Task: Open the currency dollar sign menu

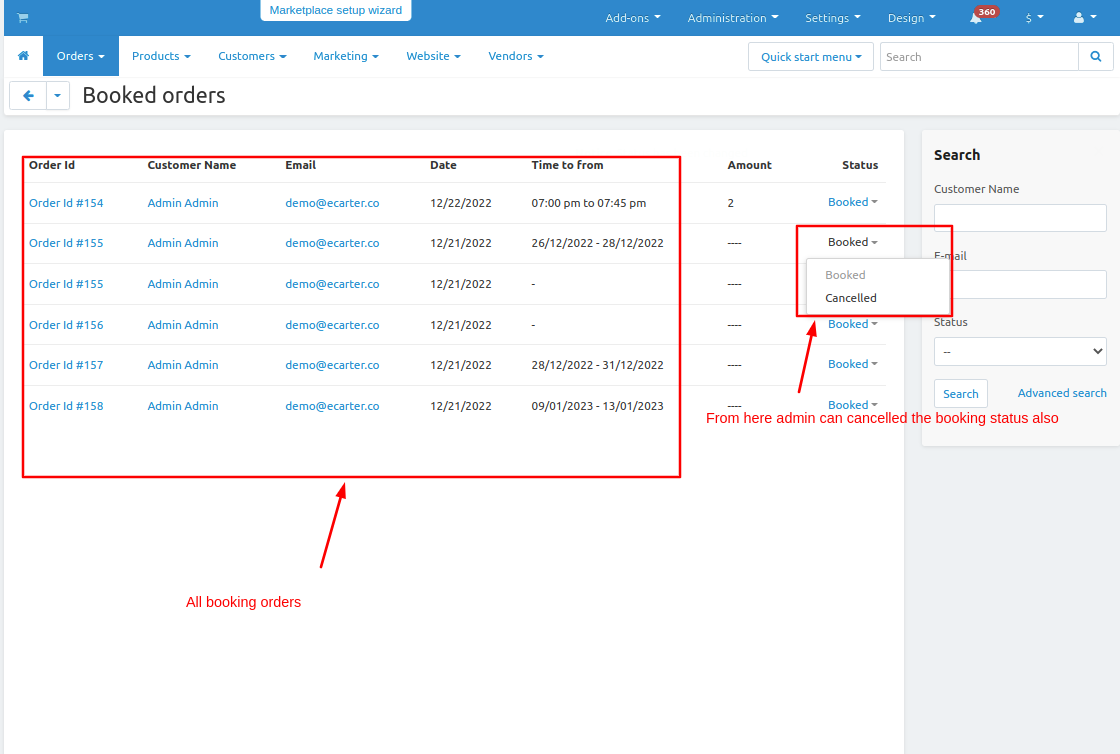Action: click(x=1034, y=18)
